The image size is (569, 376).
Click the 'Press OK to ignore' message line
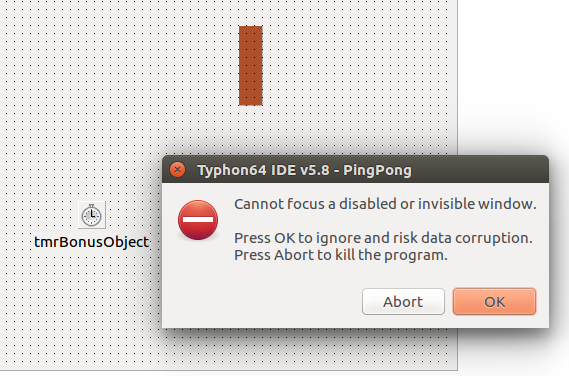coord(383,238)
